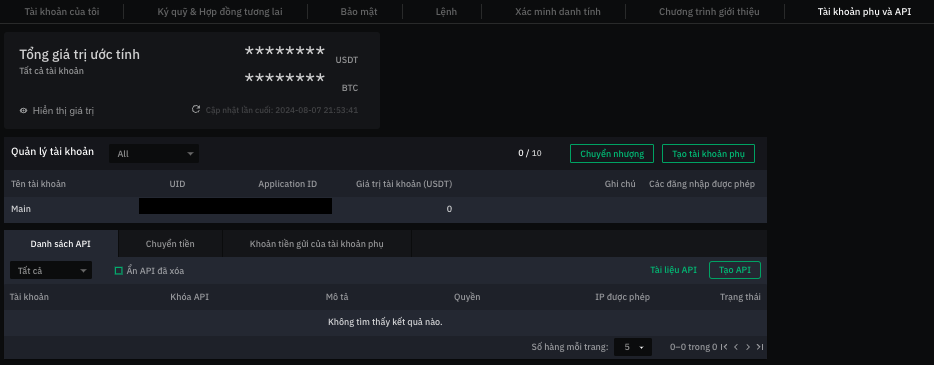Viewport: 934px width, 365px height.
Task: Toggle the Ẩn API đã xóa checkbox
Action: click(119, 271)
